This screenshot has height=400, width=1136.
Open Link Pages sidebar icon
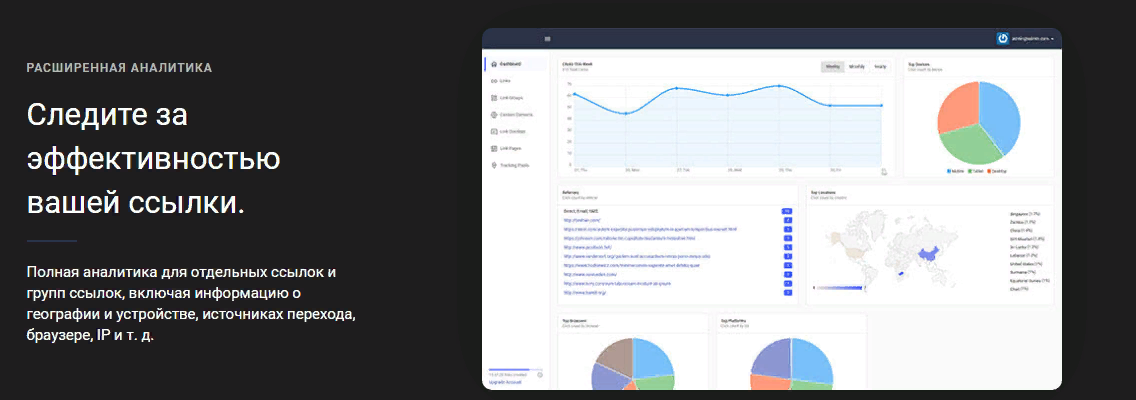point(494,148)
